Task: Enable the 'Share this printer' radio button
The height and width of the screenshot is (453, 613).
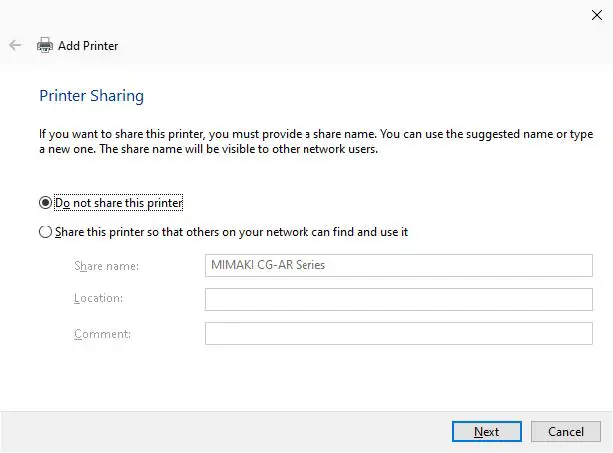Action: pyautogui.click(x=45, y=232)
